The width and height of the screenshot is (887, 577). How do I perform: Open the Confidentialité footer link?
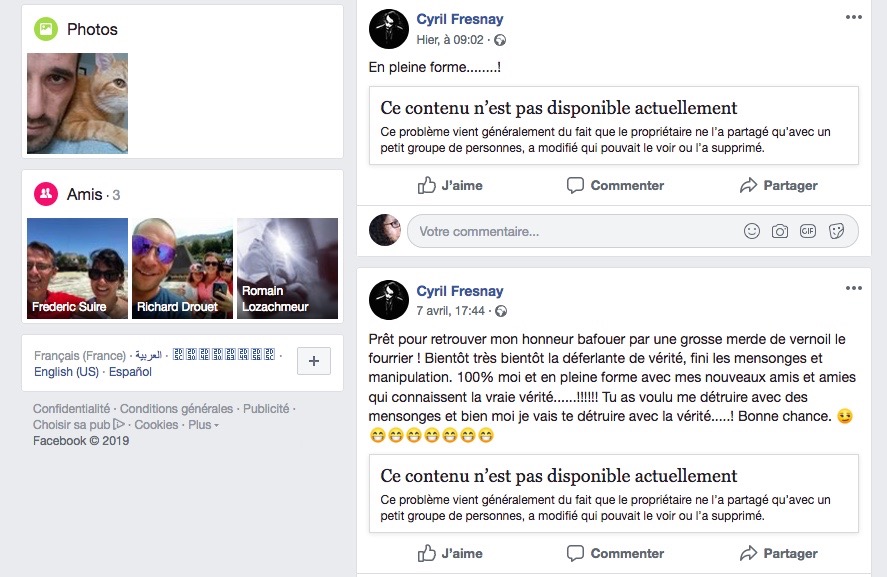71,408
